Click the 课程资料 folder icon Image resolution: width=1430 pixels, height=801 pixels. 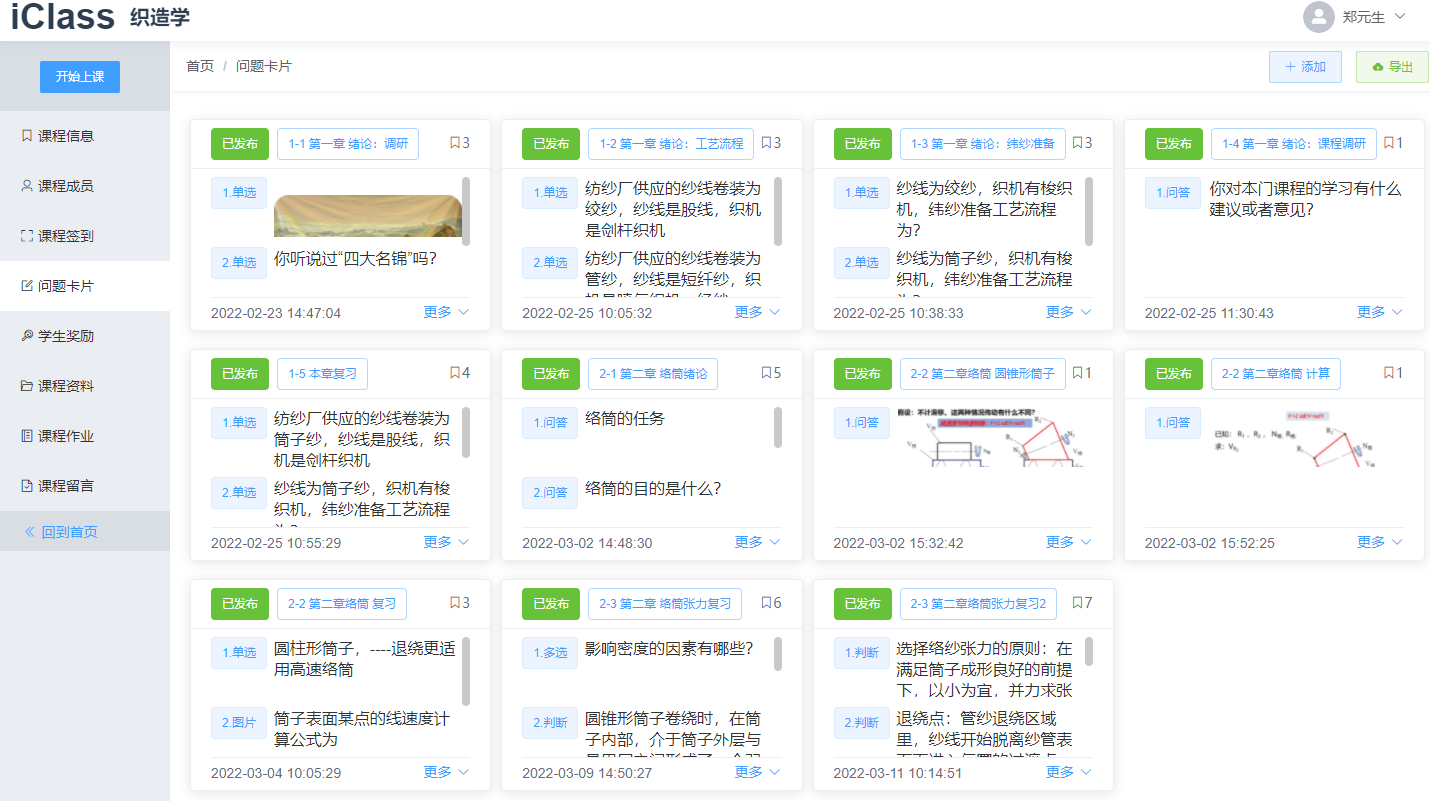27,386
